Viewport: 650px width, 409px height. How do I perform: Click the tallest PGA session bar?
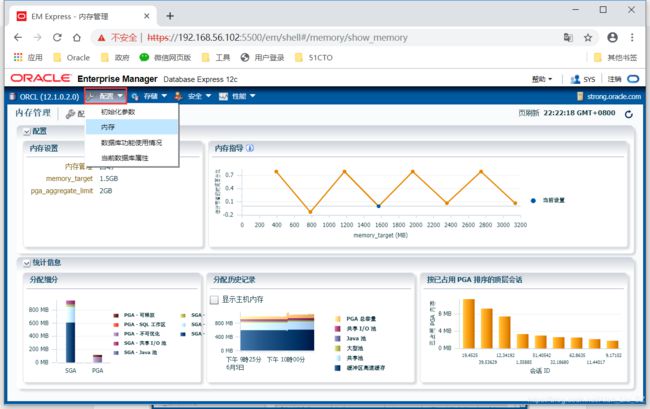pyautogui.click(x=468, y=324)
